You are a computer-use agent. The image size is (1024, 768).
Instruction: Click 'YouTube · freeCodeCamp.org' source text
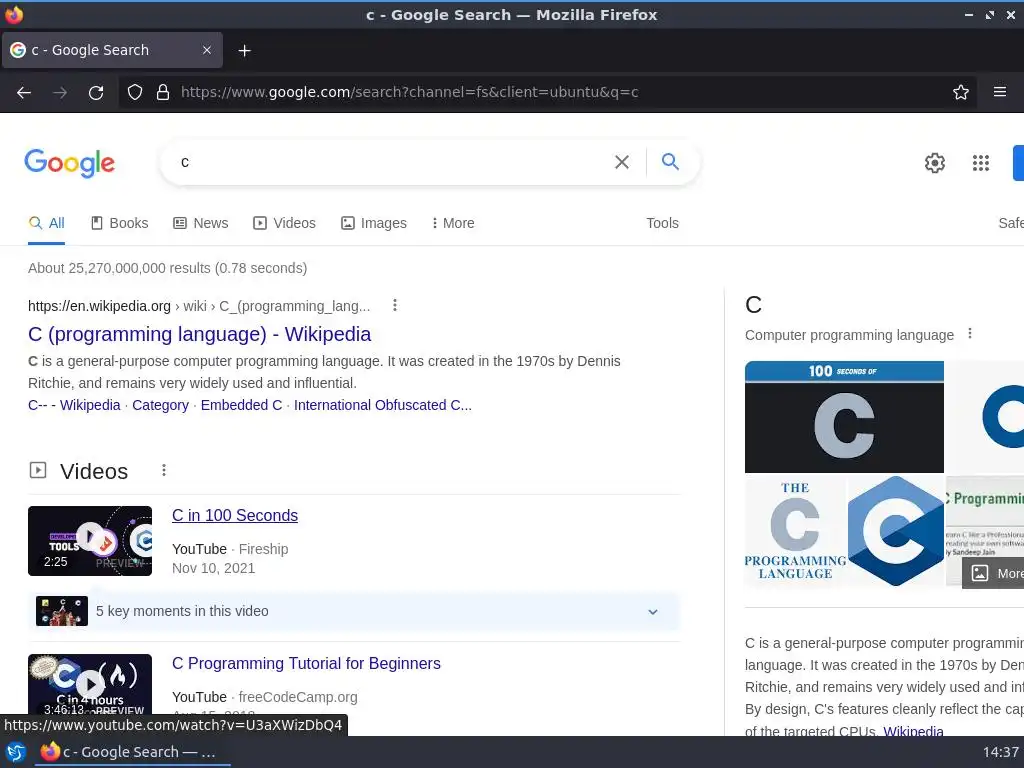coord(264,697)
